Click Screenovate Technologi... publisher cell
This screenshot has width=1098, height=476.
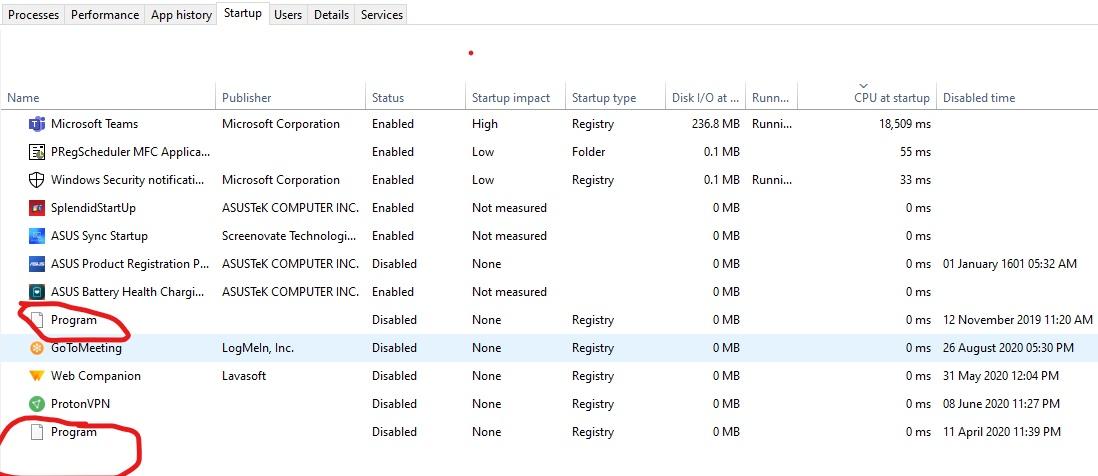290,236
